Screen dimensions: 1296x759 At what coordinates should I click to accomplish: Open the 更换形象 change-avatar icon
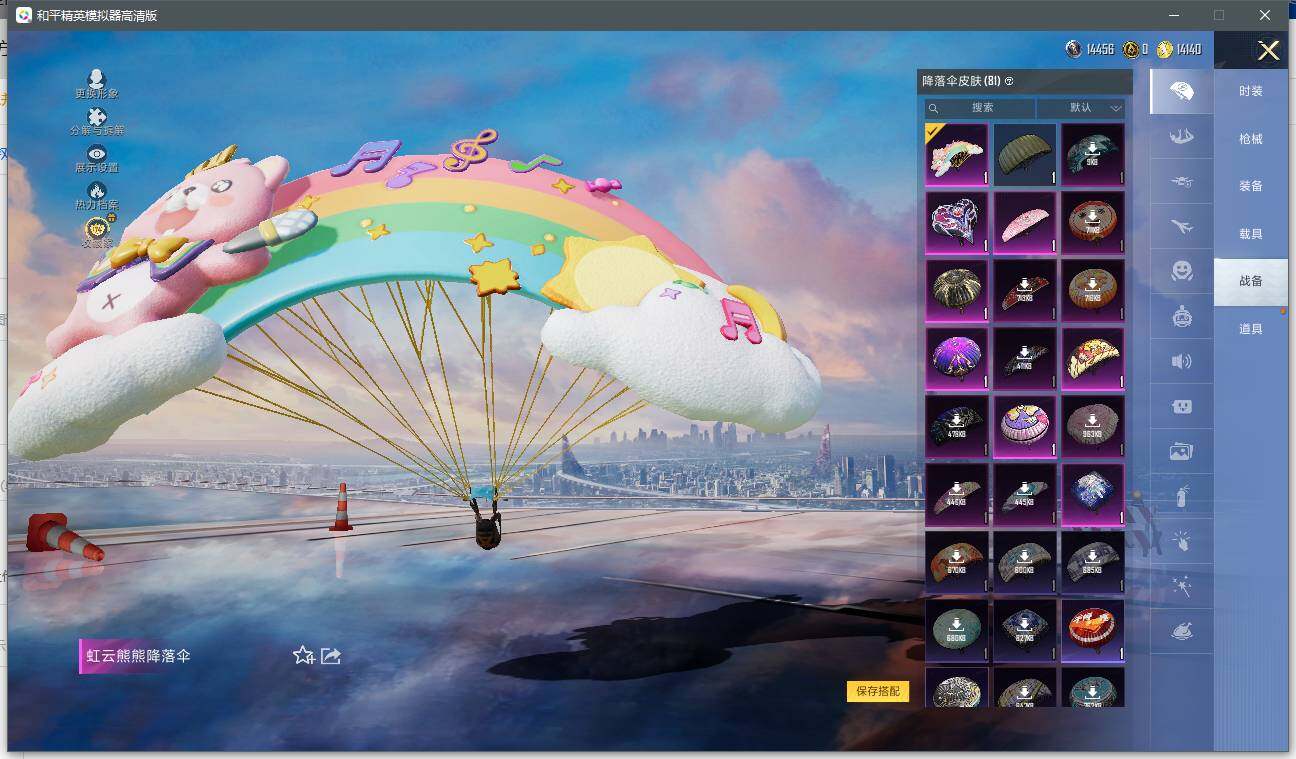click(x=96, y=78)
